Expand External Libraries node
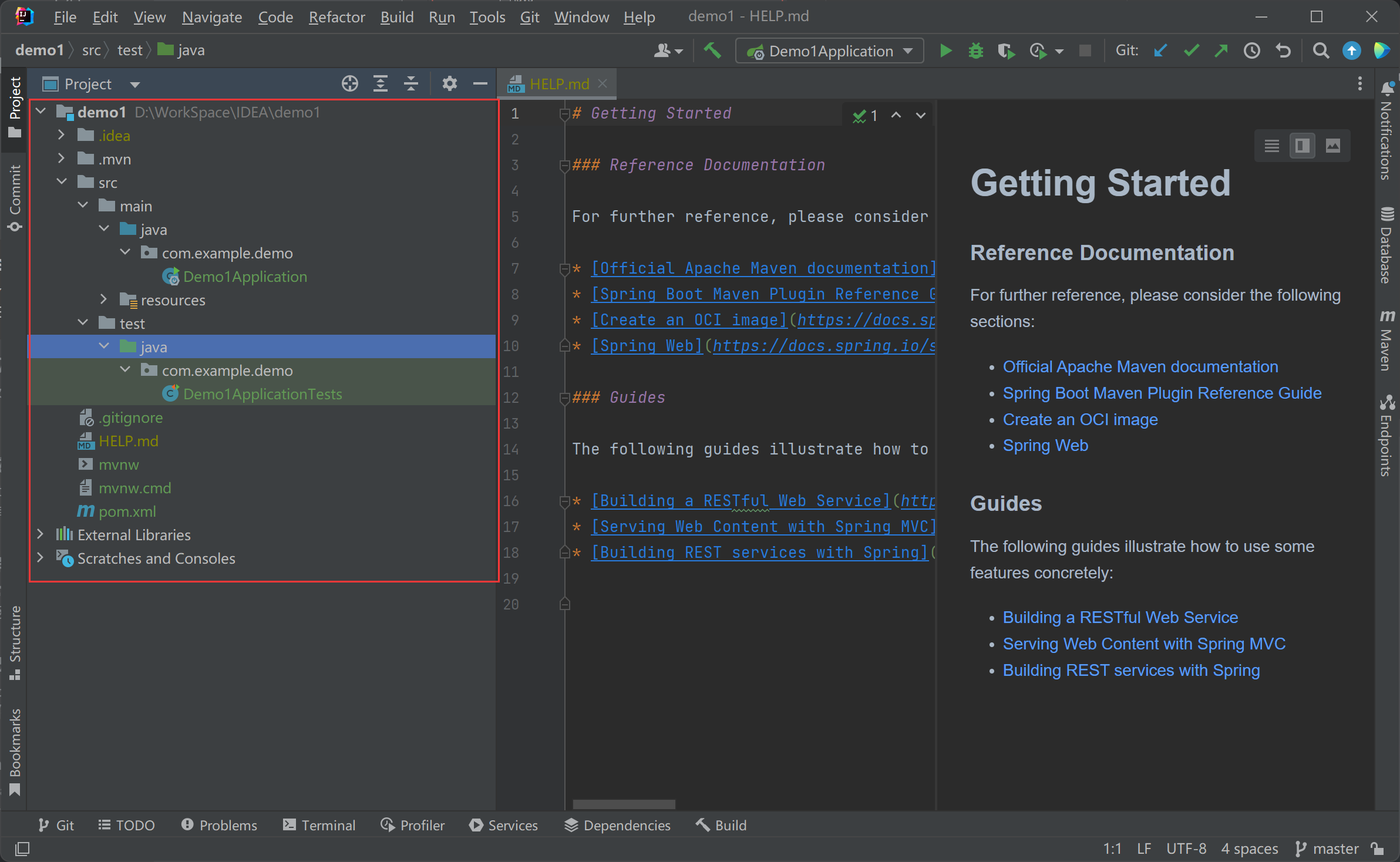The image size is (1400, 862). [40, 535]
